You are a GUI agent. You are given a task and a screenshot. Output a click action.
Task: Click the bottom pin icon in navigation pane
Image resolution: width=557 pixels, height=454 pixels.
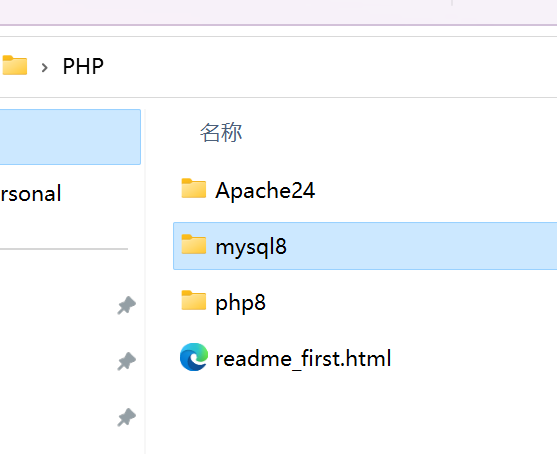[126, 418]
